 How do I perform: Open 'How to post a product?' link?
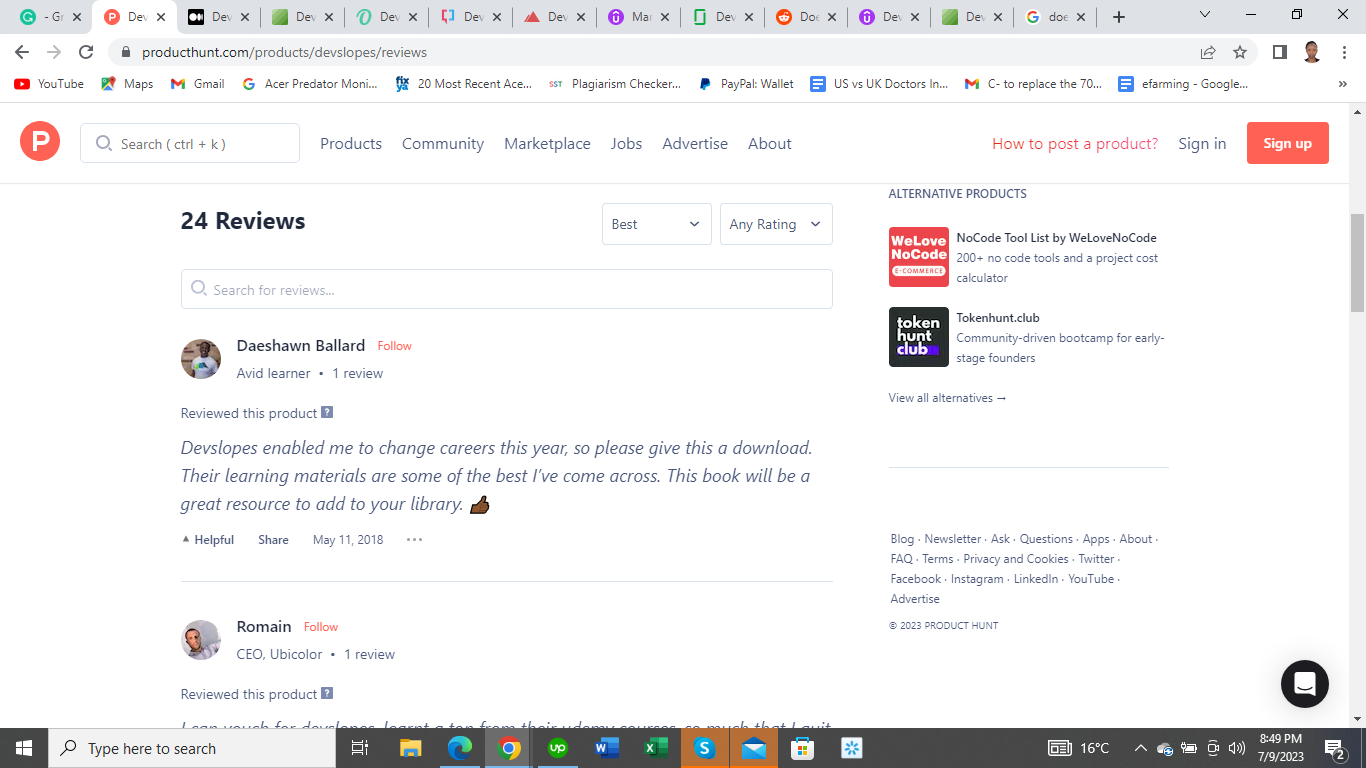point(1075,143)
